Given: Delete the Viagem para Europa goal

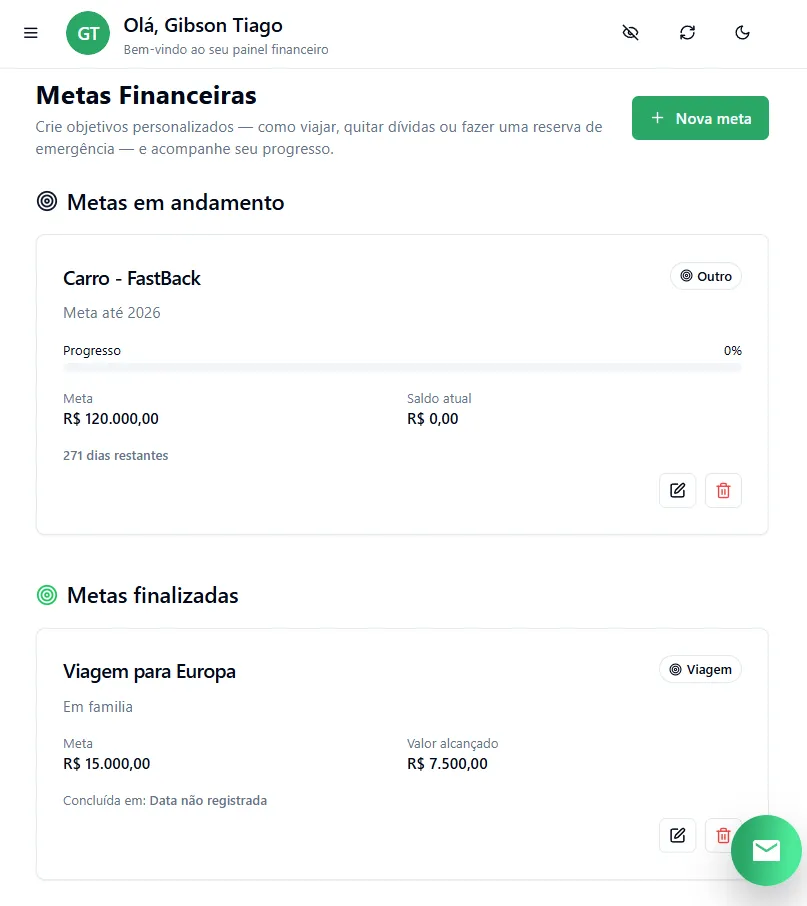Looking at the screenshot, I should 720,835.
